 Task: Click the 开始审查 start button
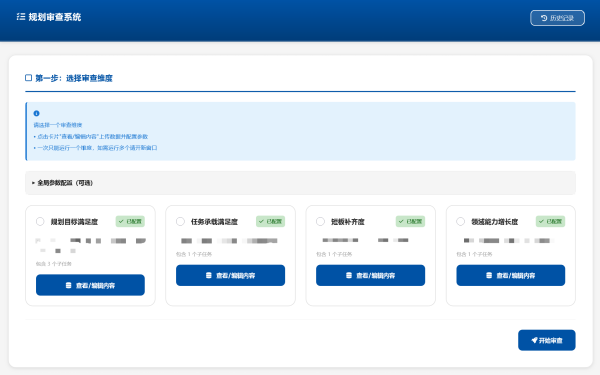[x=546, y=340]
